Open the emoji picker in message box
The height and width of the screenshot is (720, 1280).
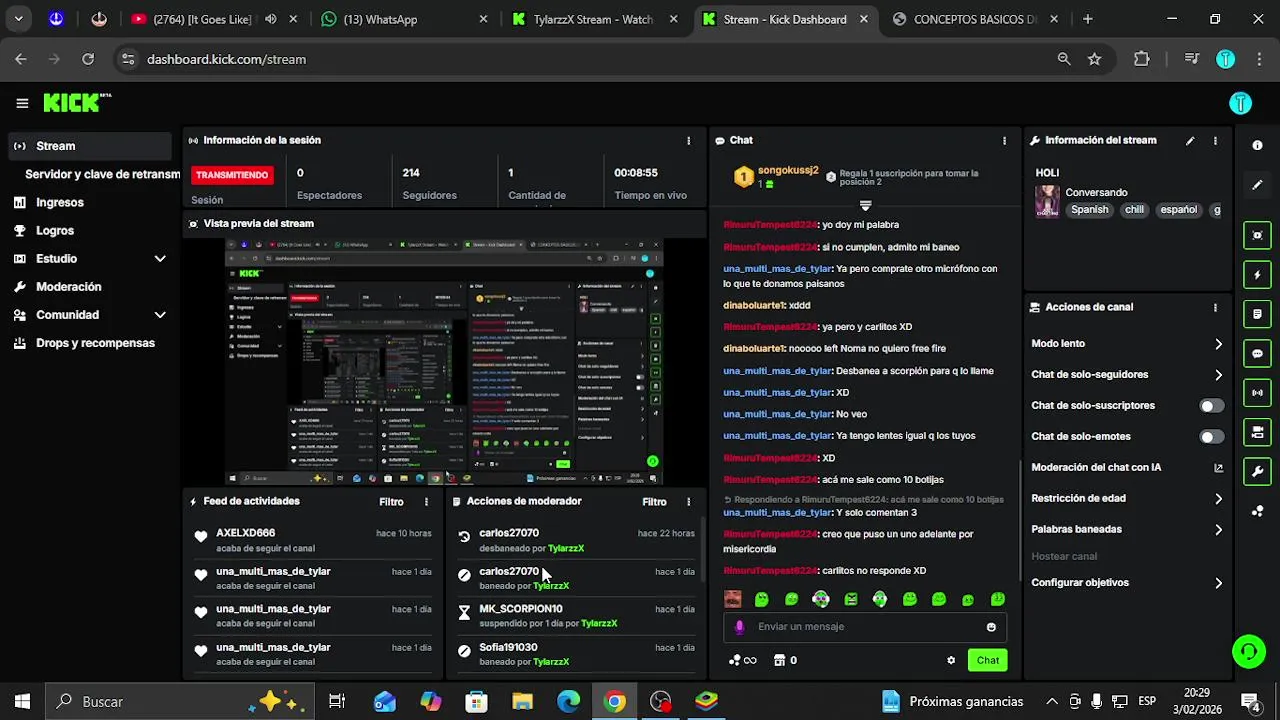991,627
